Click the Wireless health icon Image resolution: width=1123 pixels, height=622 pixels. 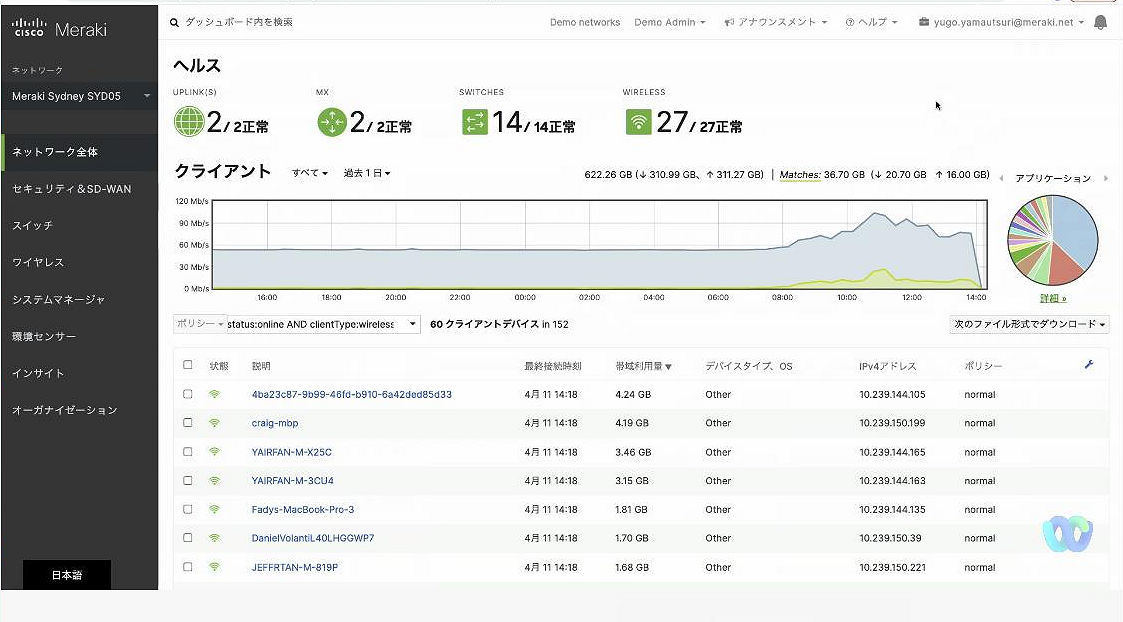coord(638,122)
